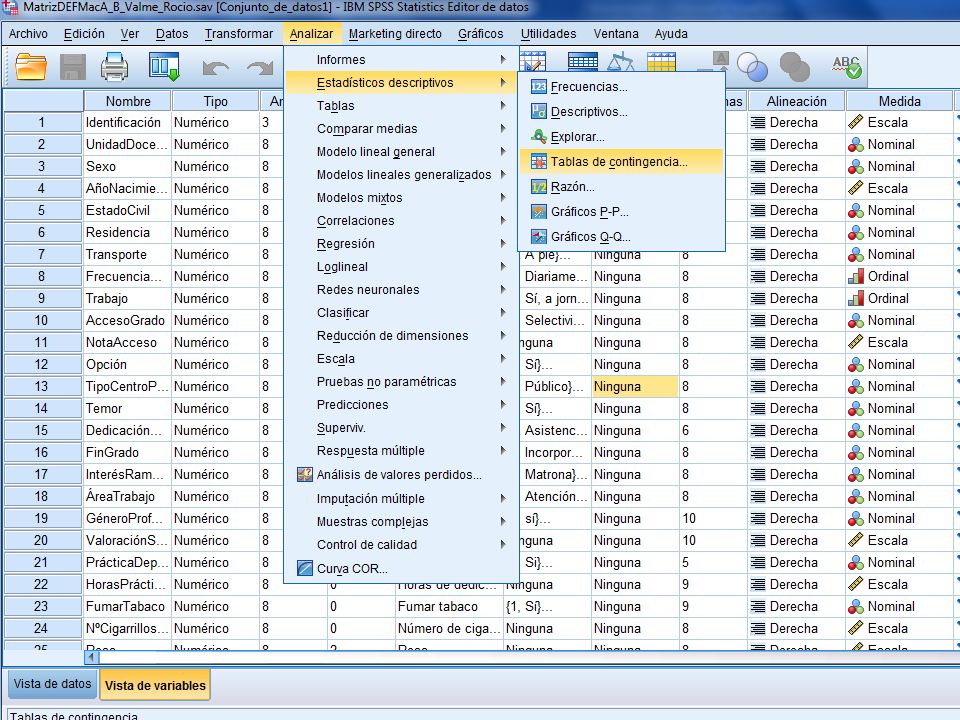Click the highlighted Ninguna cell in row 13
This screenshot has height=720, width=960.
(635, 386)
